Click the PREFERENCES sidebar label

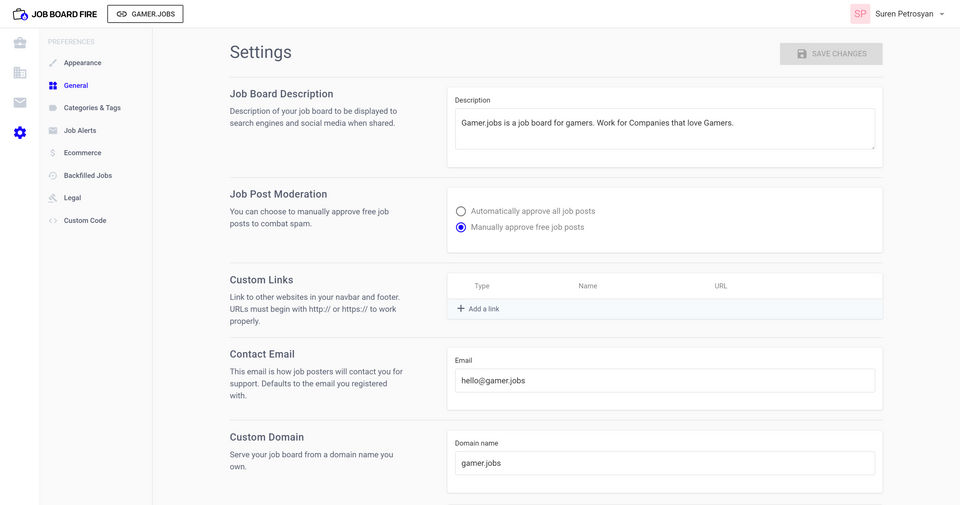pos(71,42)
